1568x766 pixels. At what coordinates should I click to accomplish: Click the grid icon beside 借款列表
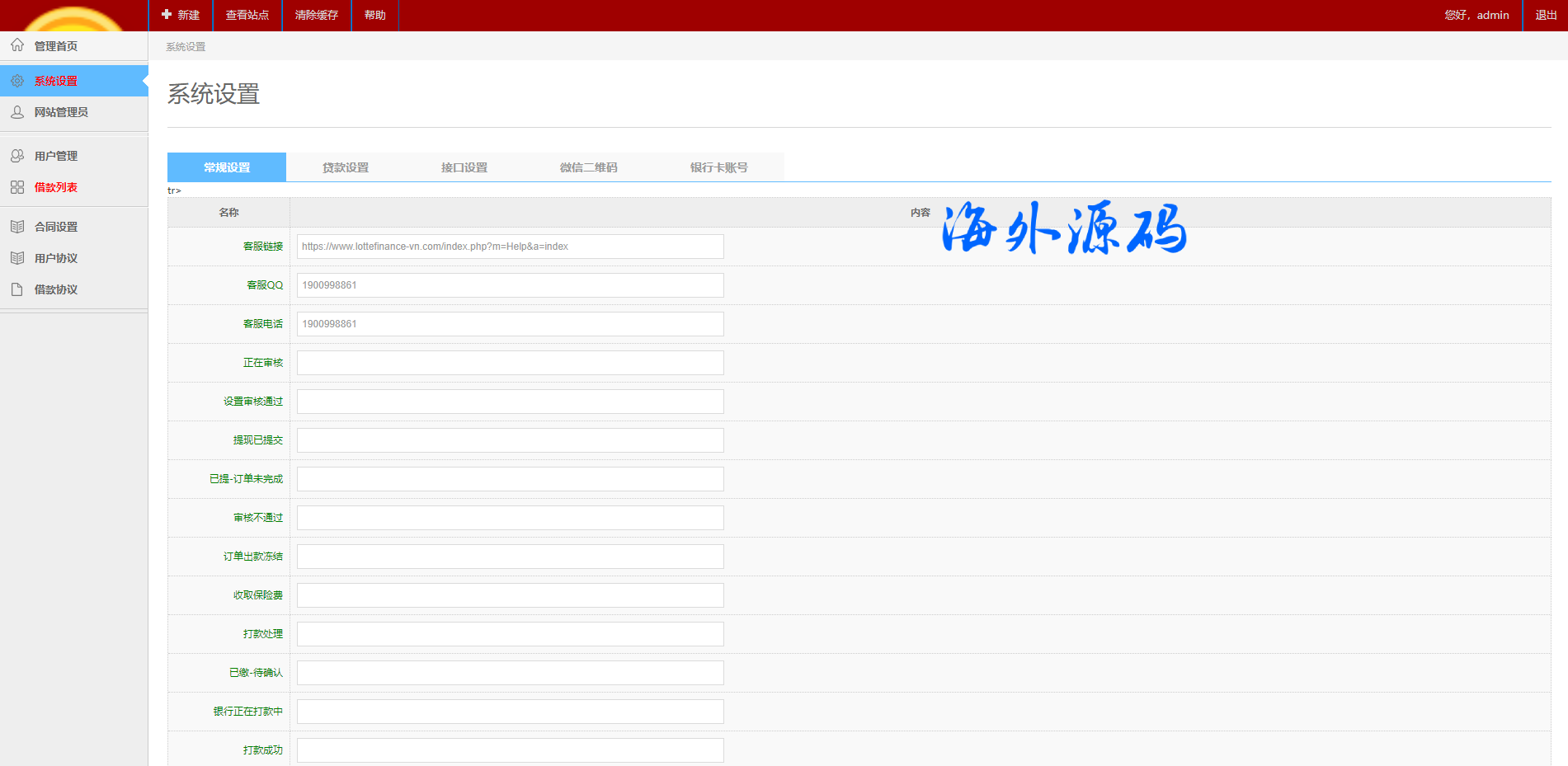(17, 187)
